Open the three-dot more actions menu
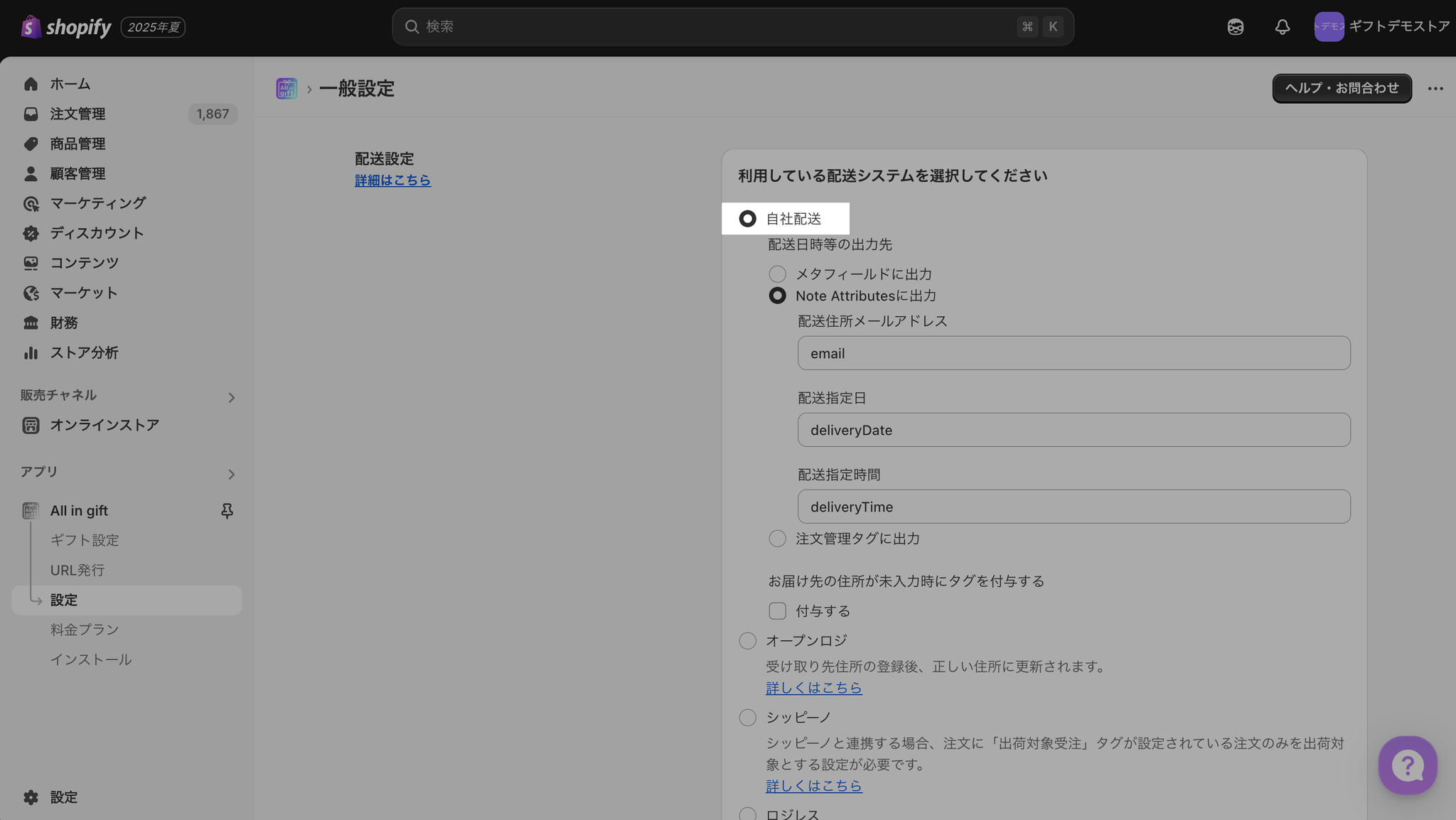The image size is (1456, 820). coord(1435,89)
